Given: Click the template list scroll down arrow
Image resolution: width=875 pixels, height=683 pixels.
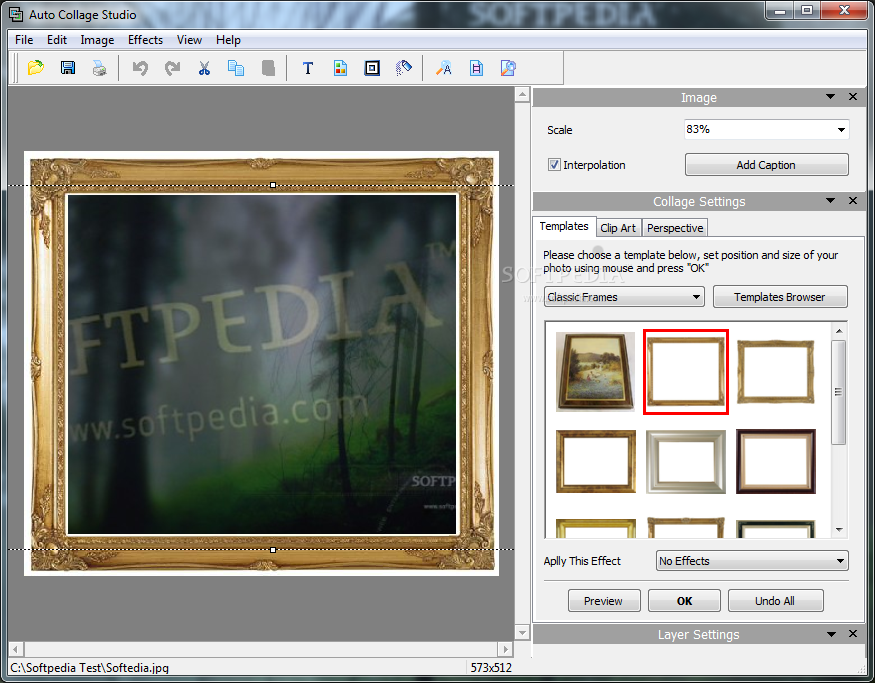Looking at the screenshot, I should pos(839,530).
